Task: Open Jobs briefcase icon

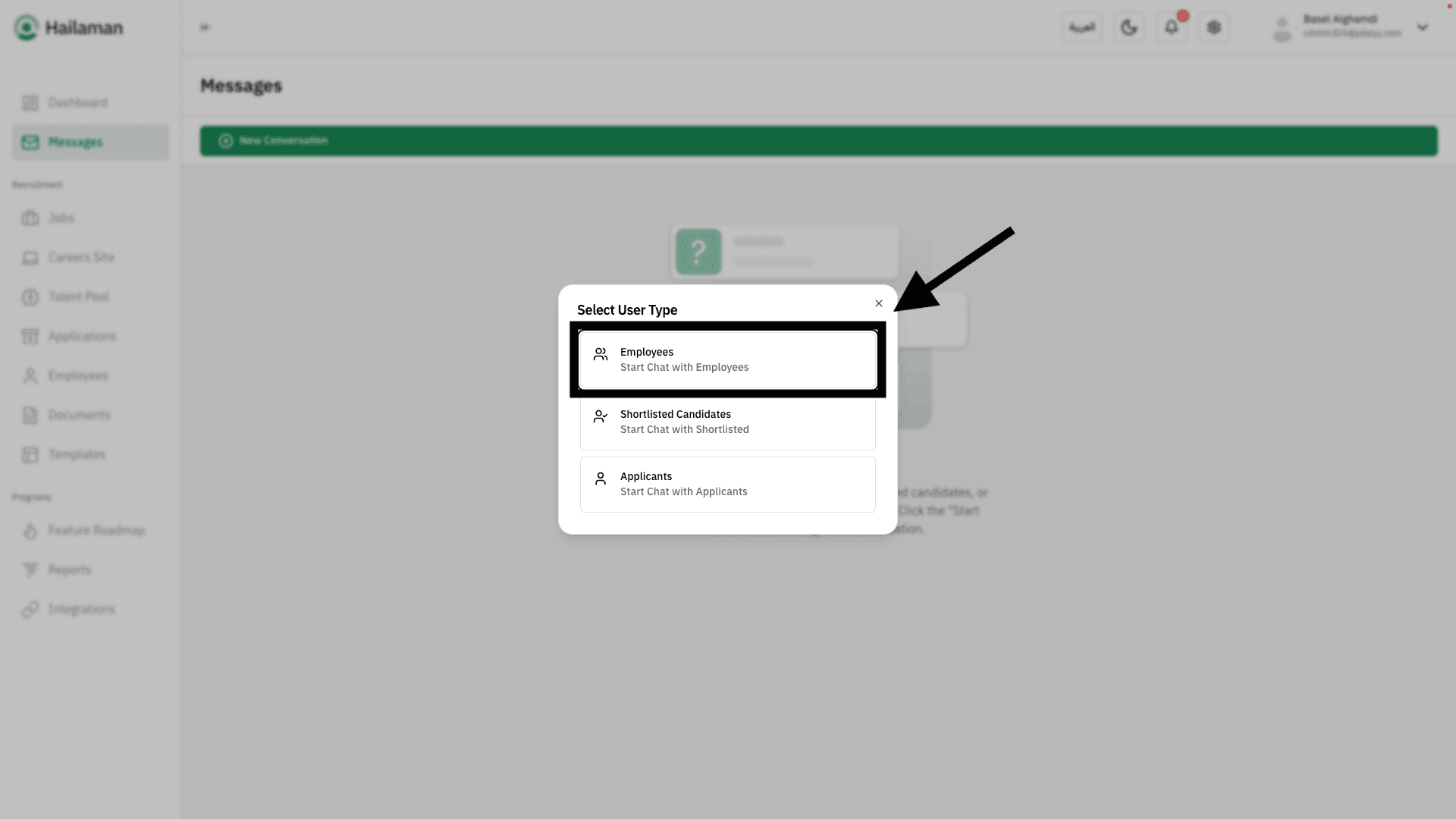Action: tap(30, 218)
